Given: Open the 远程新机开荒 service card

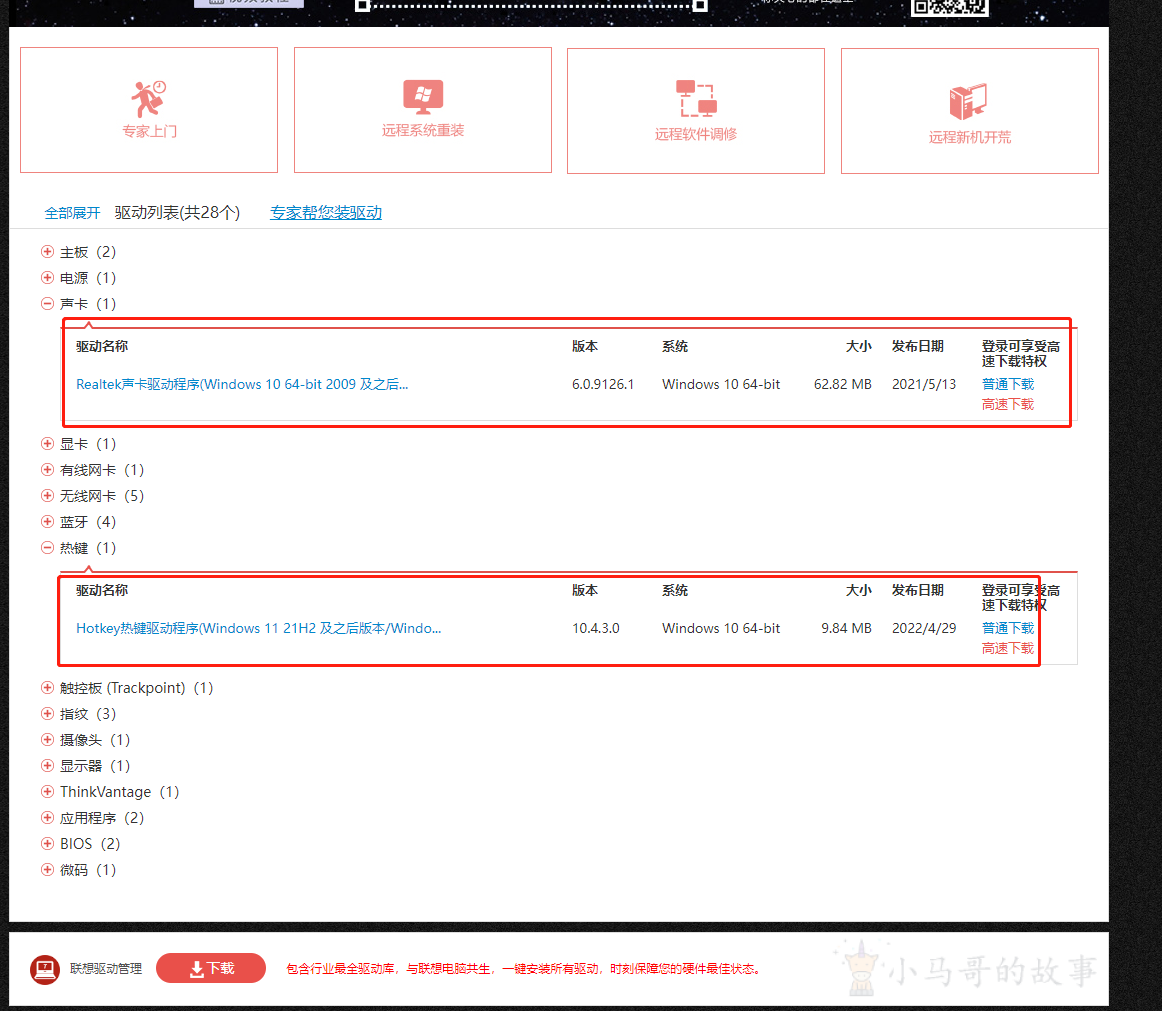Looking at the screenshot, I should click(969, 110).
